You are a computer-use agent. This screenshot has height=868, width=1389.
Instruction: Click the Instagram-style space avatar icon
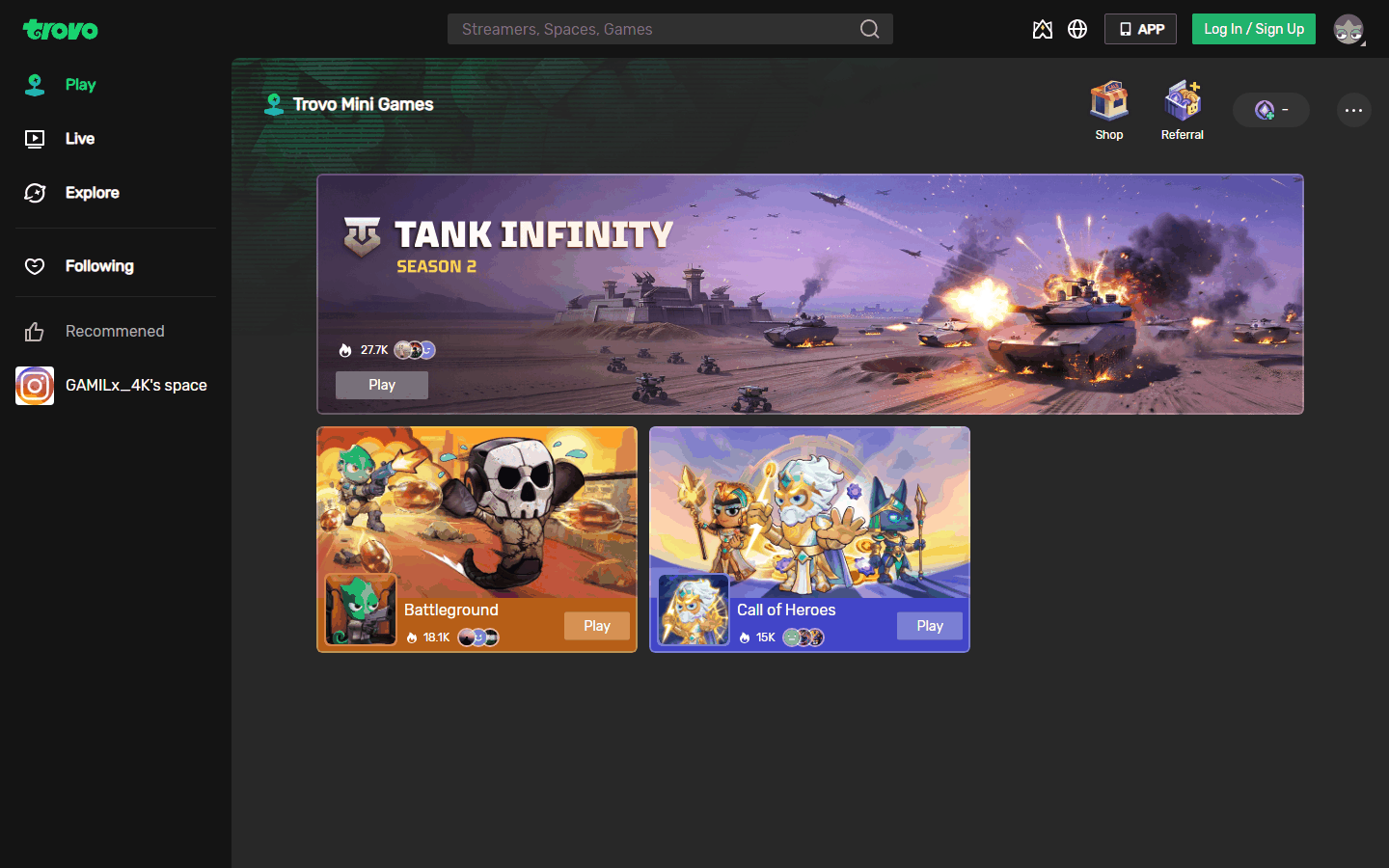click(x=35, y=386)
